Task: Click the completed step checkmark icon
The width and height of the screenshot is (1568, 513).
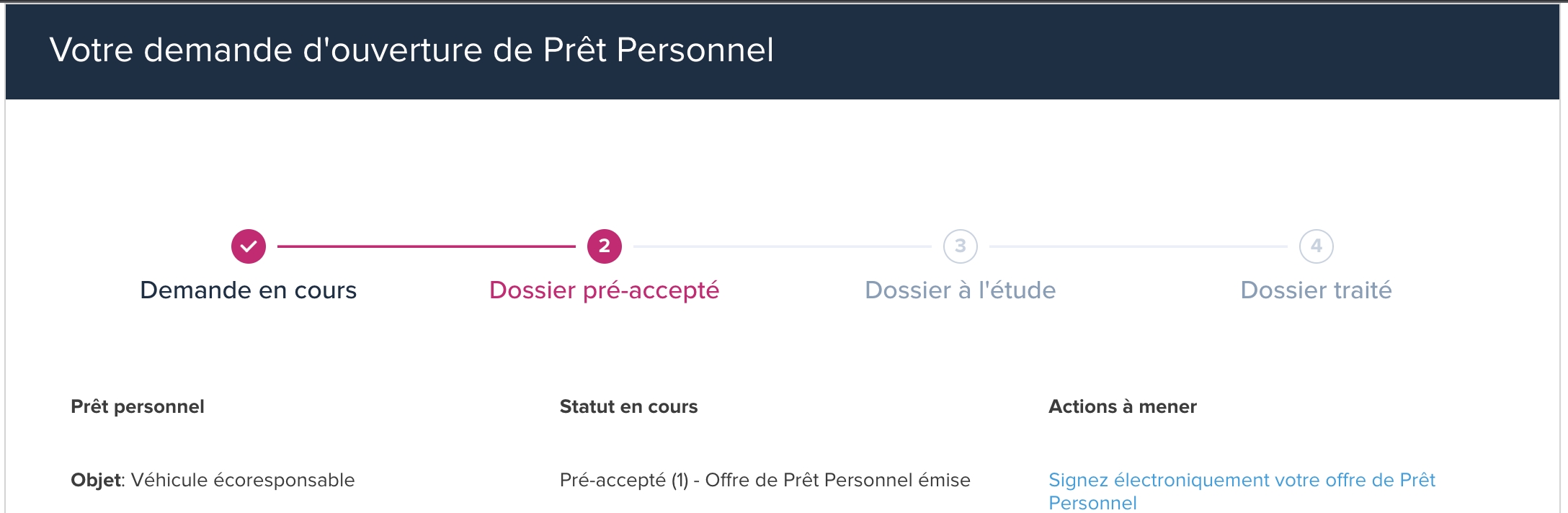Action: point(249,246)
